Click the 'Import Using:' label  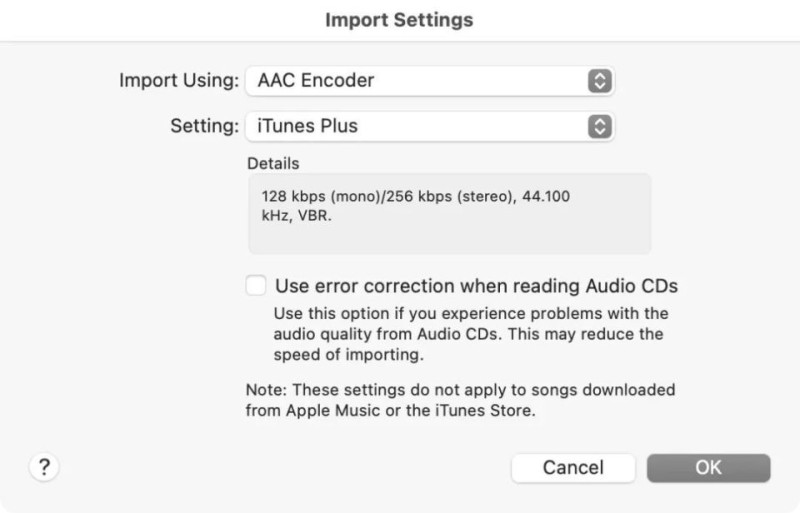(x=179, y=81)
